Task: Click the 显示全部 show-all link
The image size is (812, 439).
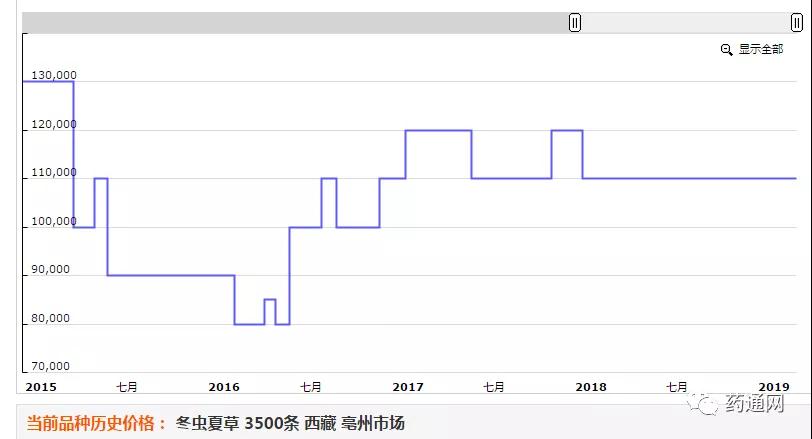Action: coord(761,49)
